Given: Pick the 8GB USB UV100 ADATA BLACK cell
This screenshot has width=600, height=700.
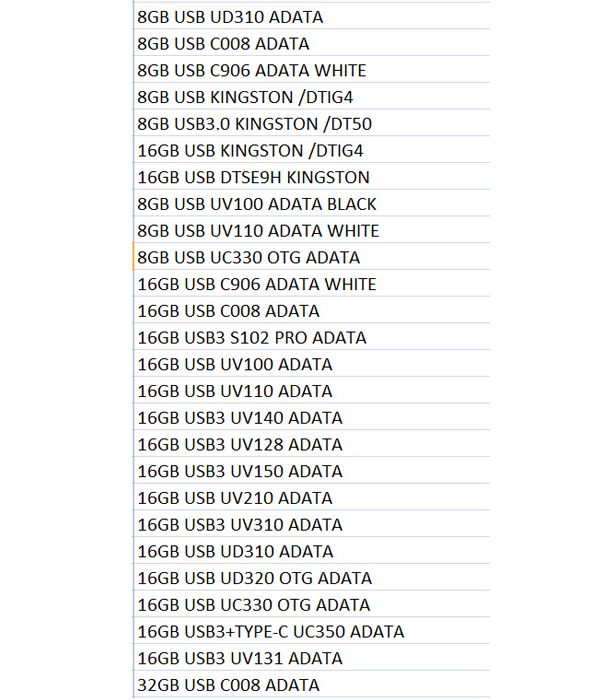Looking at the screenshot, I should [312, 204].
